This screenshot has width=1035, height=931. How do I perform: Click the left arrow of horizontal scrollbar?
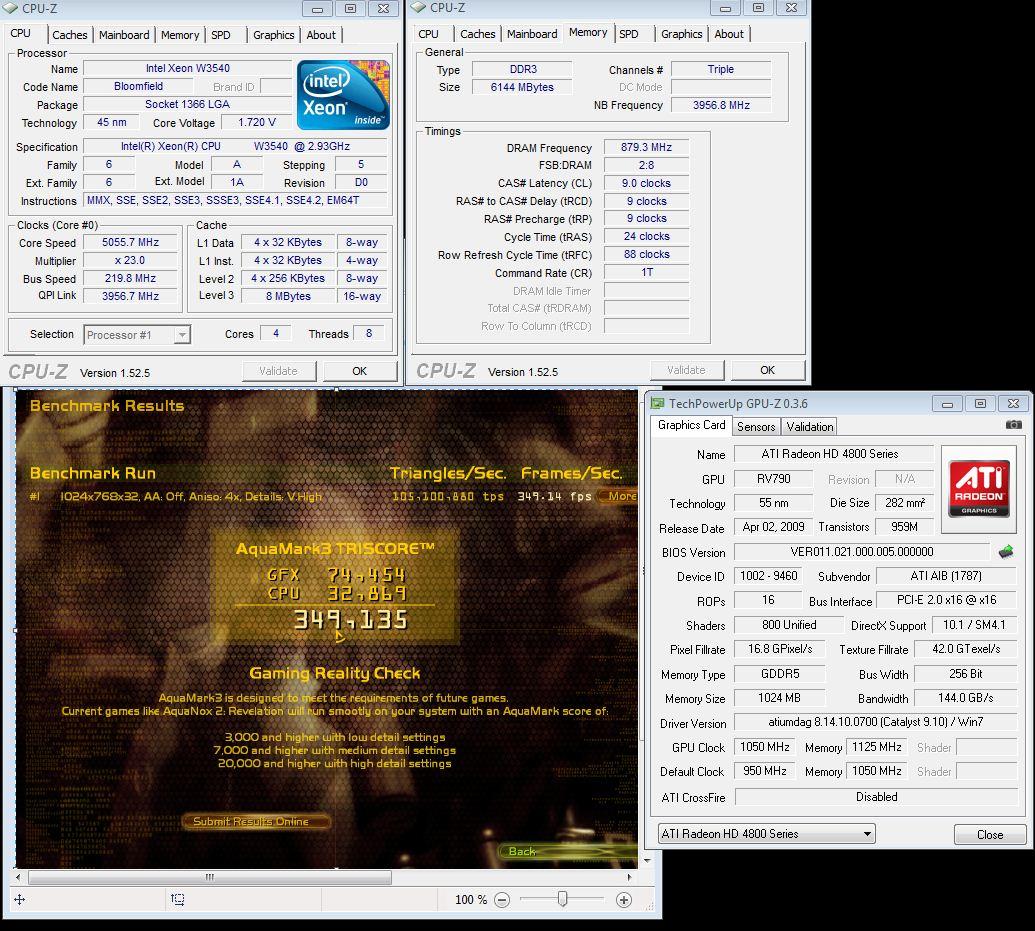click(x=18, y=878)
